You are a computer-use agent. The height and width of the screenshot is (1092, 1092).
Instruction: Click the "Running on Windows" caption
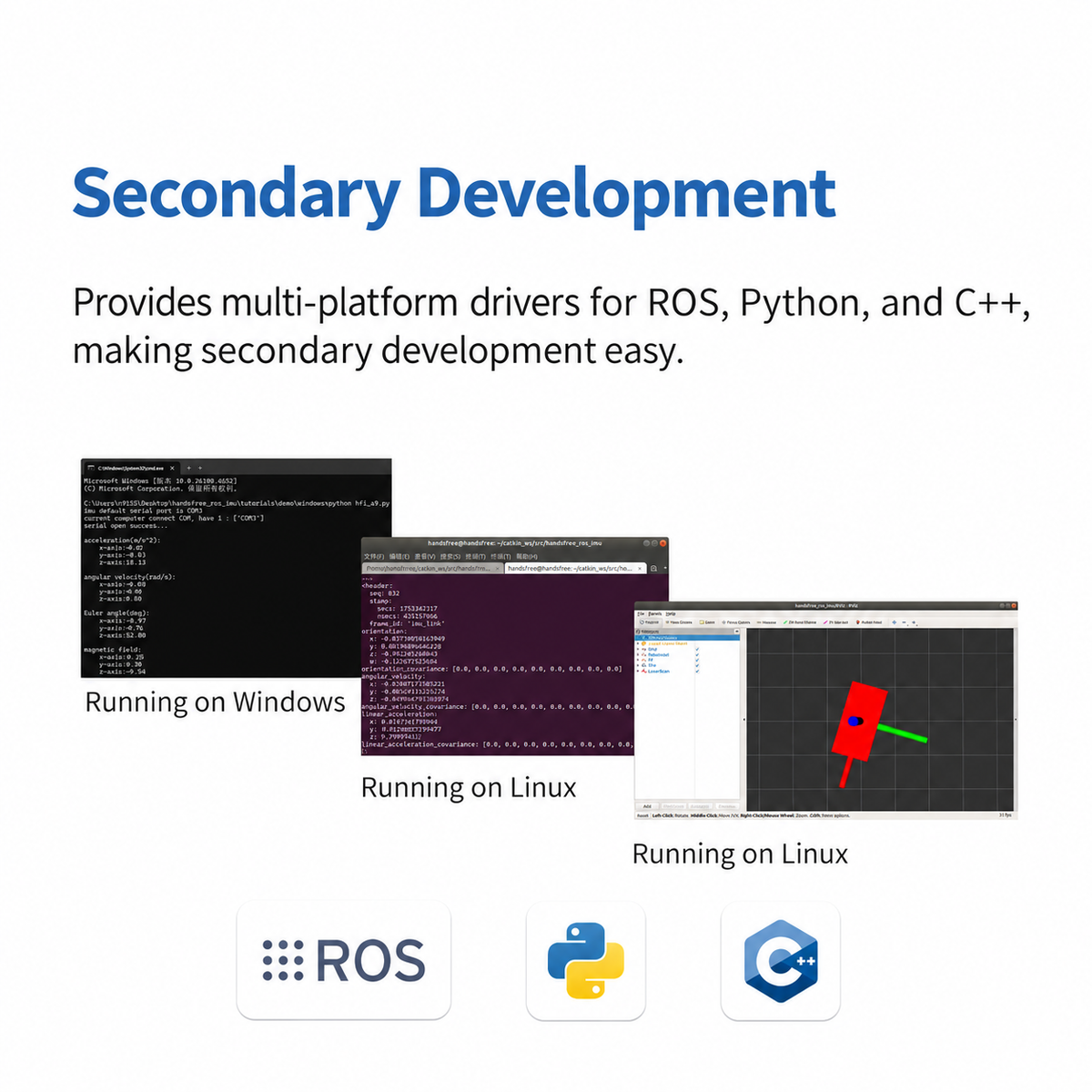215,702
